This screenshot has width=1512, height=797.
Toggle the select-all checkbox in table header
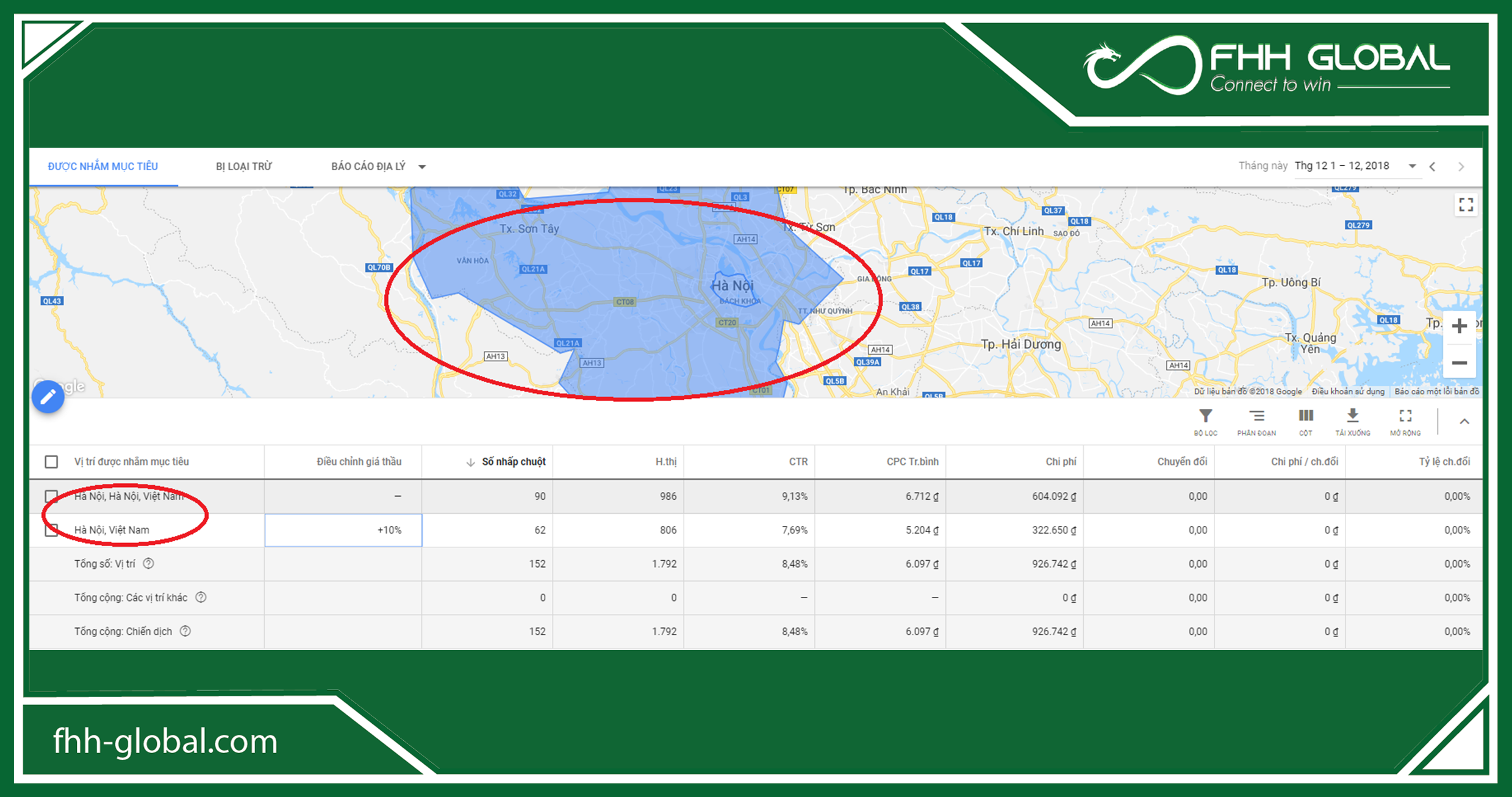(51, 461)
